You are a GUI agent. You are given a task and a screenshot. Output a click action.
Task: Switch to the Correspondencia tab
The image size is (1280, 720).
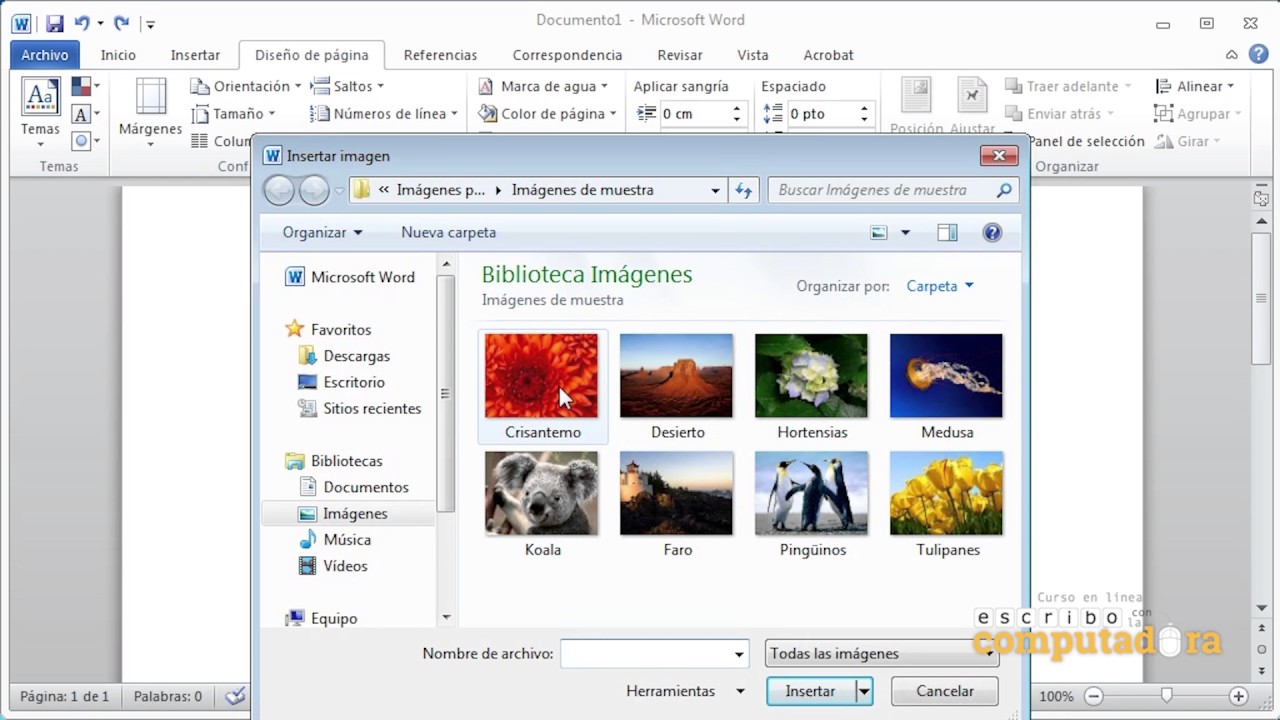pyautogui.click(x=567, y=55)
